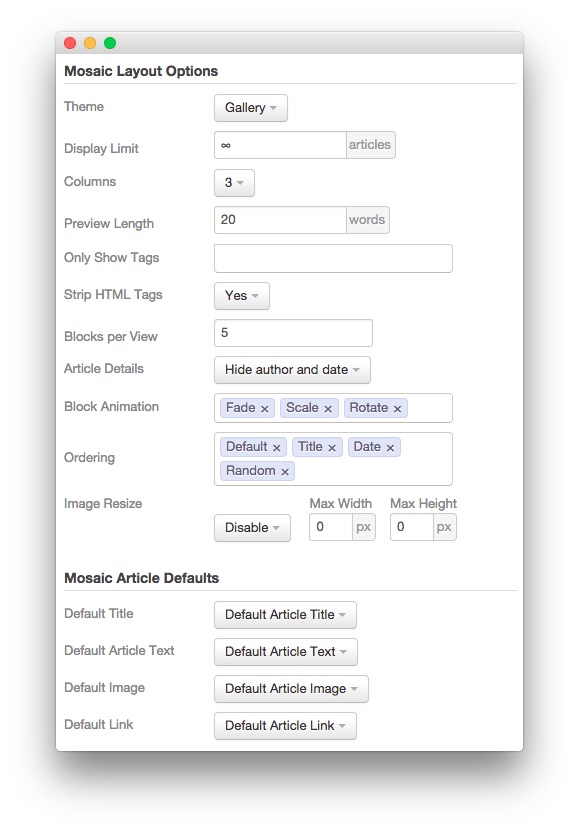Remove the Random ordering tag

[x=285, y=472]
